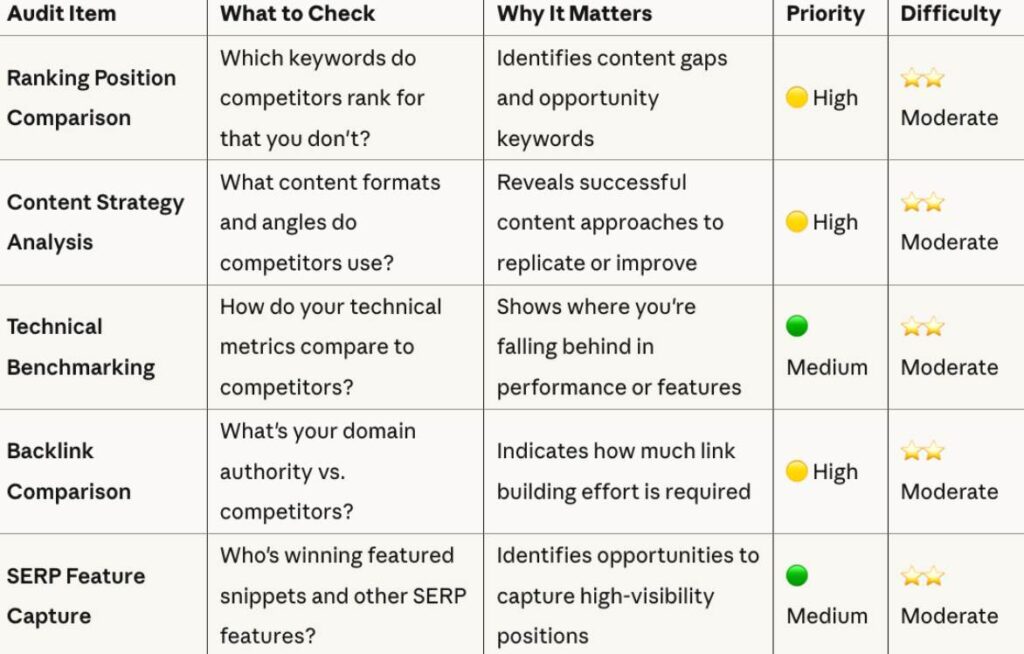Click the yellow High priority dot for Ranking Position Comparison
Viewport: 1024px width, 654px height.
click(x=797, y=98)
